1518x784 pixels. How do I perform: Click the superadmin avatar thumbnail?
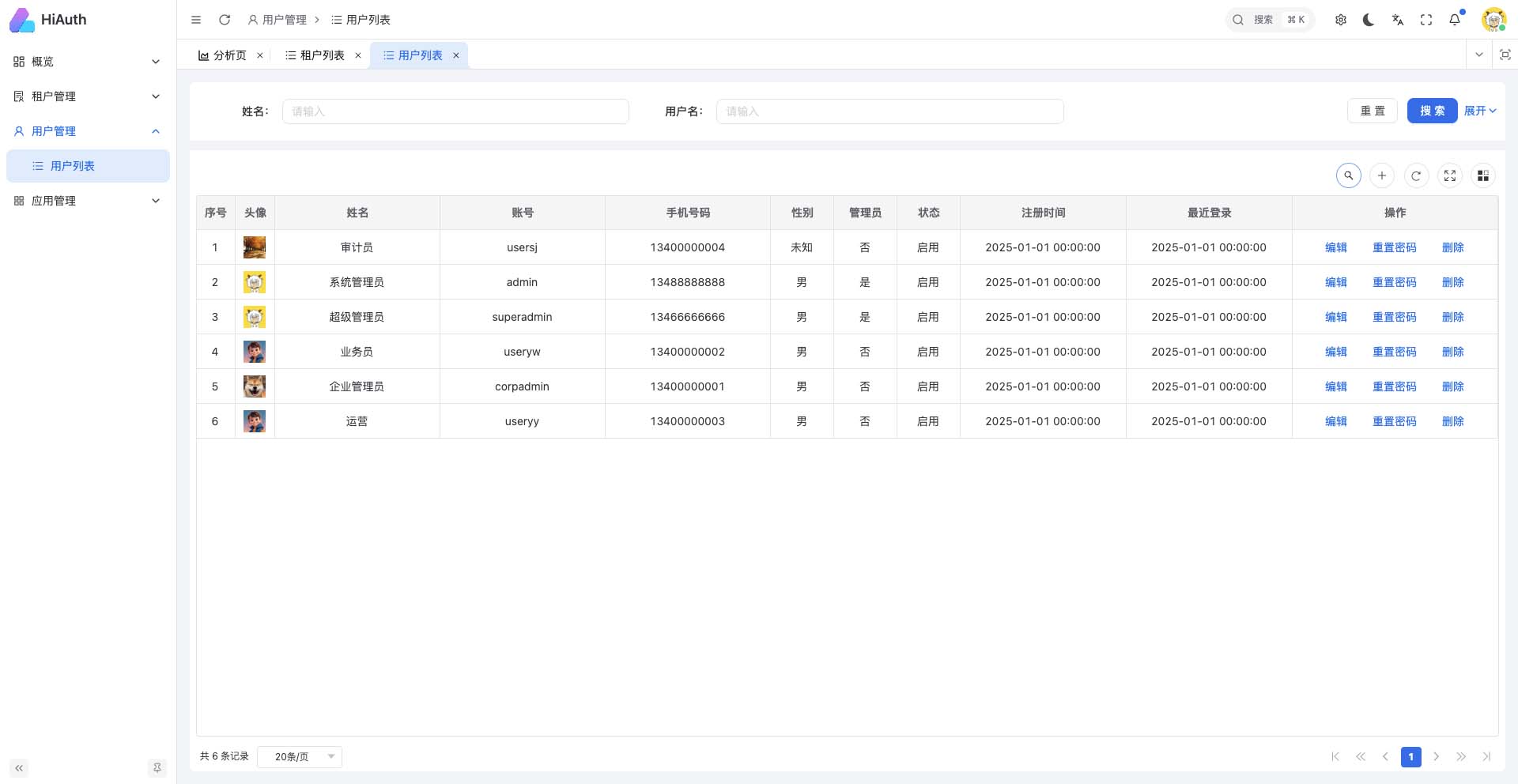click(x=255, y=316)
